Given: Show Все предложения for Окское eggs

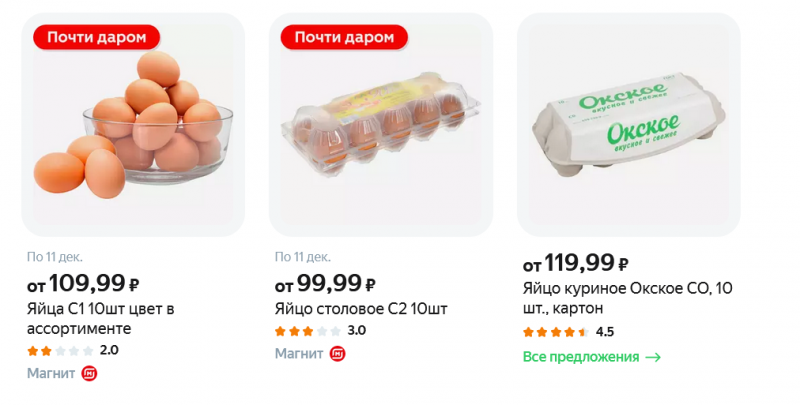Looking at the screenshot, I should [x=581, y=357].
